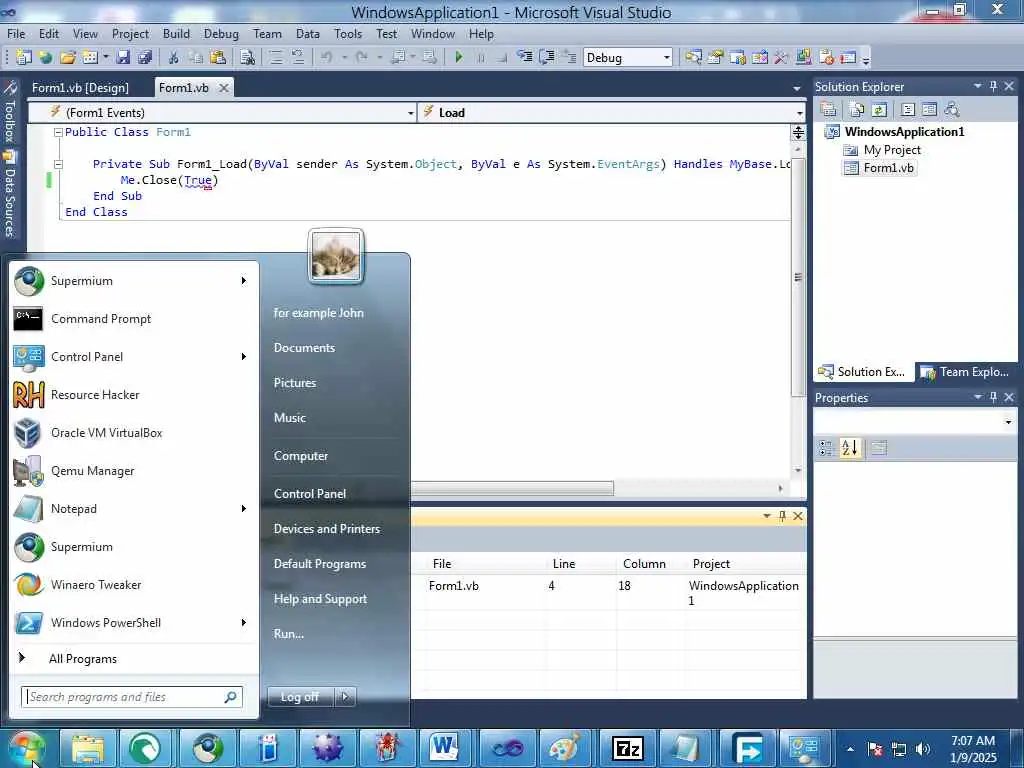Click the Comment out selected lines icon
The image size is (1024, 768).
(x=276, y=57)
